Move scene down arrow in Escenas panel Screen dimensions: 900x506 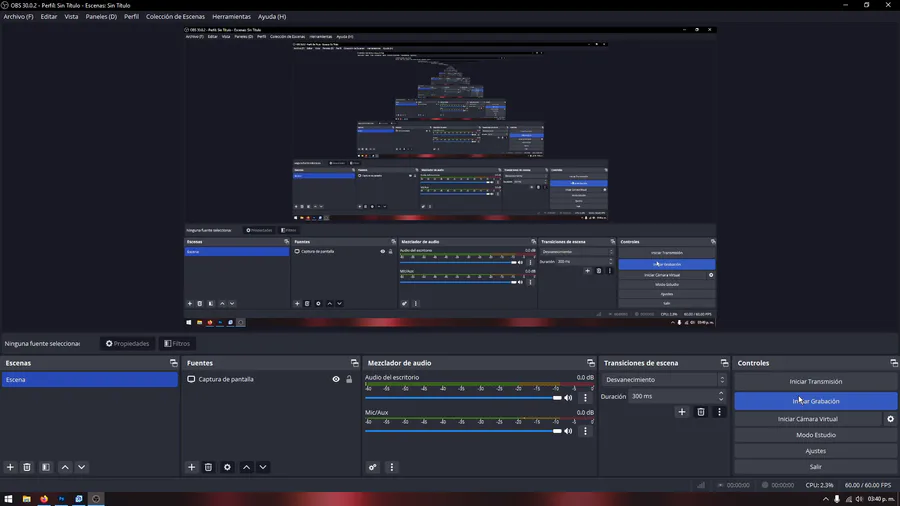click(82, 467)
